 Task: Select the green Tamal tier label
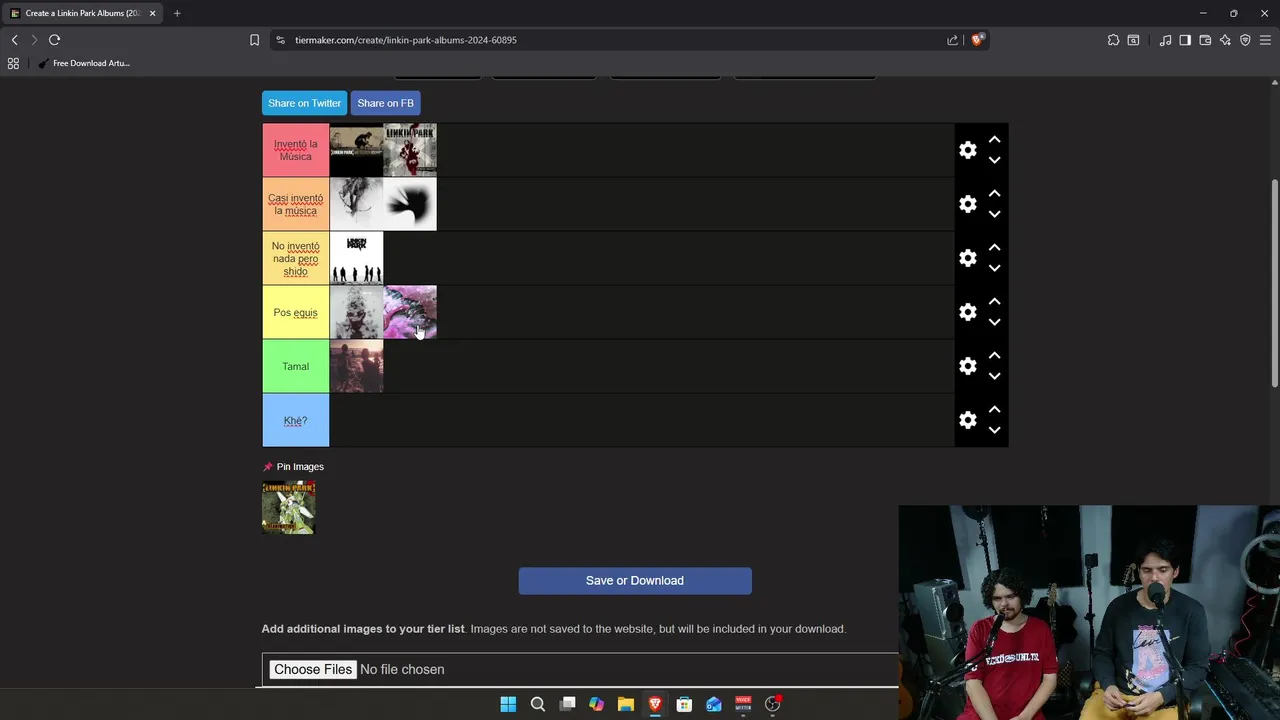296,366
